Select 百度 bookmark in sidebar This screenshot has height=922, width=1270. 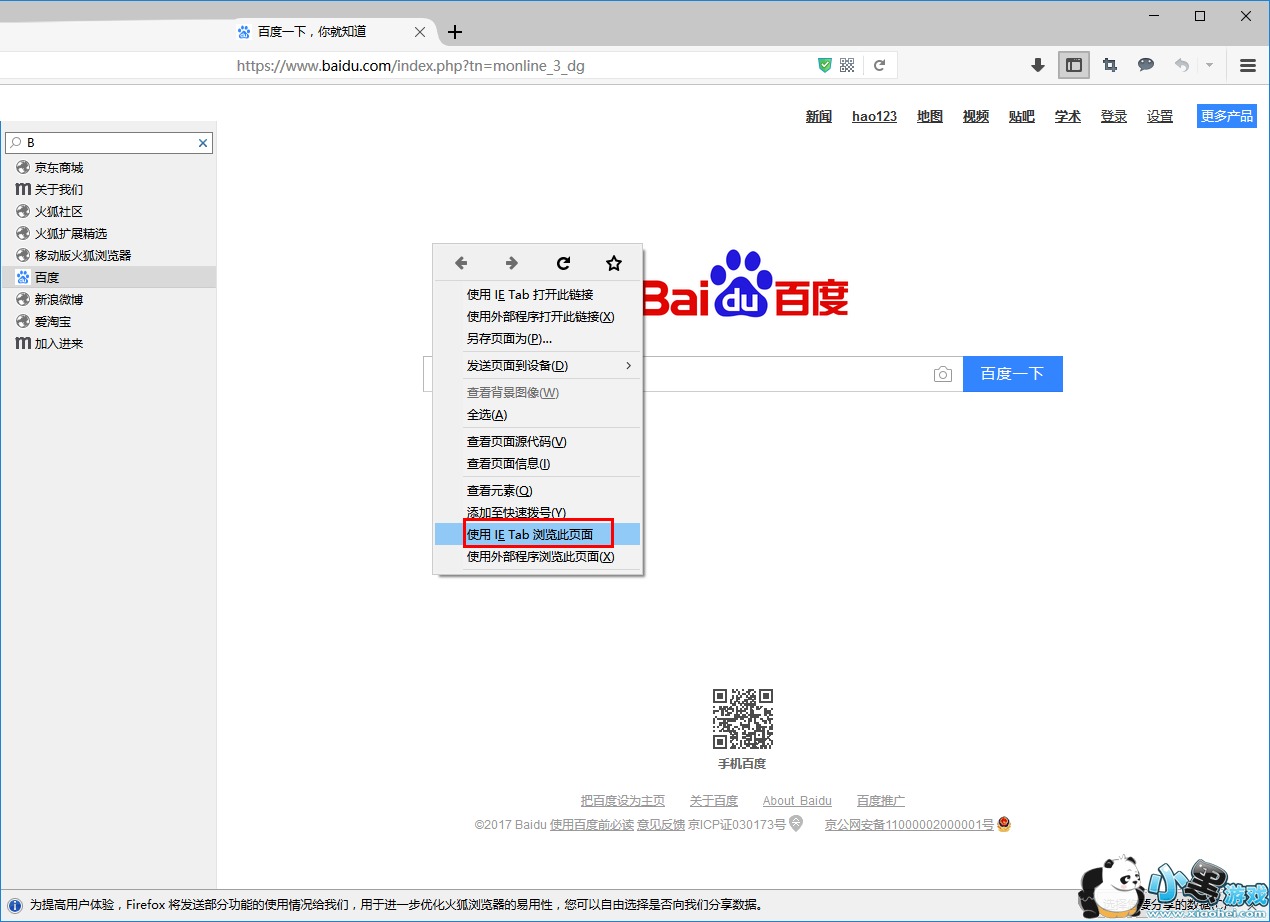point(47,277)
